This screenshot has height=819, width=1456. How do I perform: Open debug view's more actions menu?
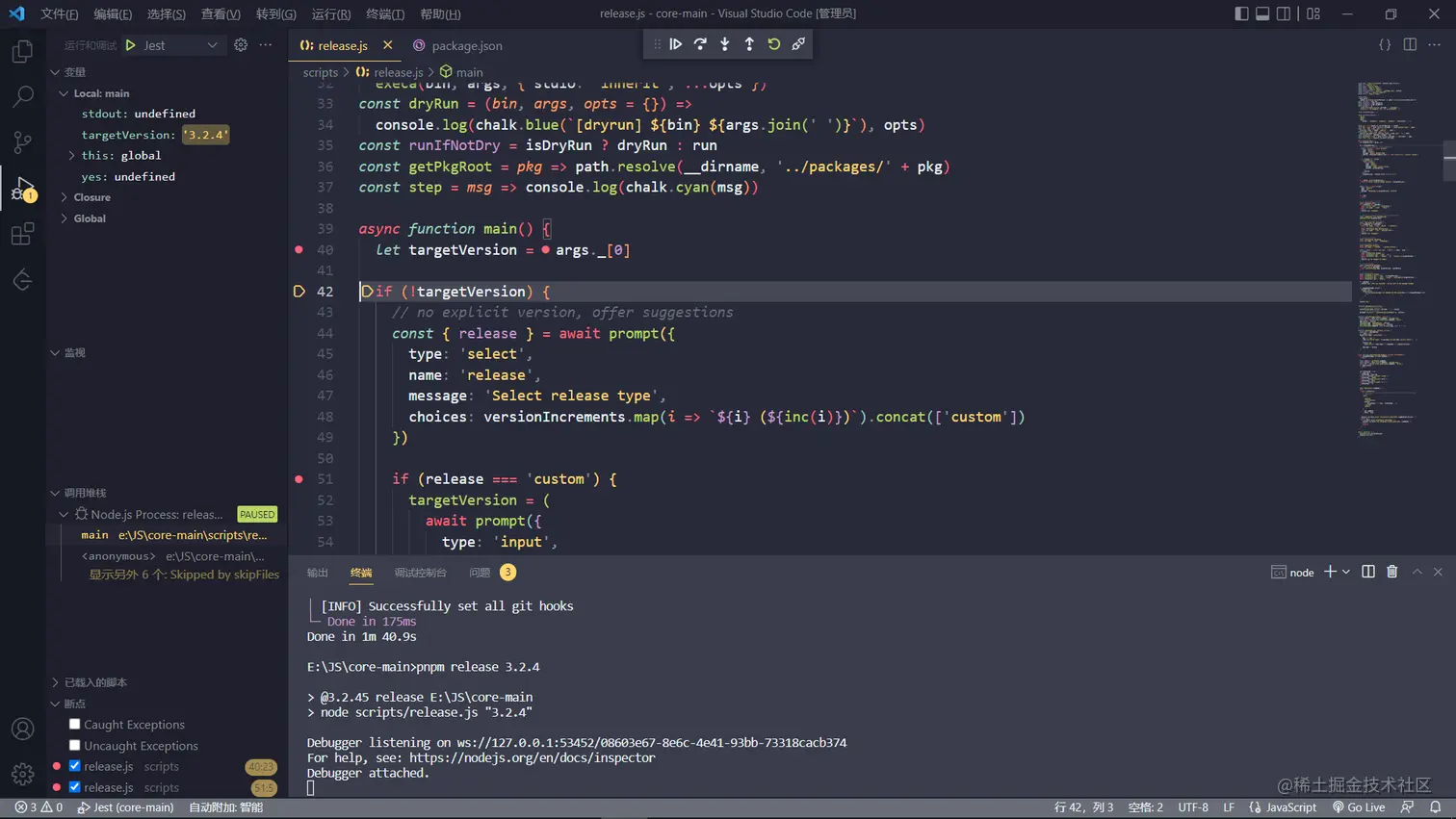point(266,45)
